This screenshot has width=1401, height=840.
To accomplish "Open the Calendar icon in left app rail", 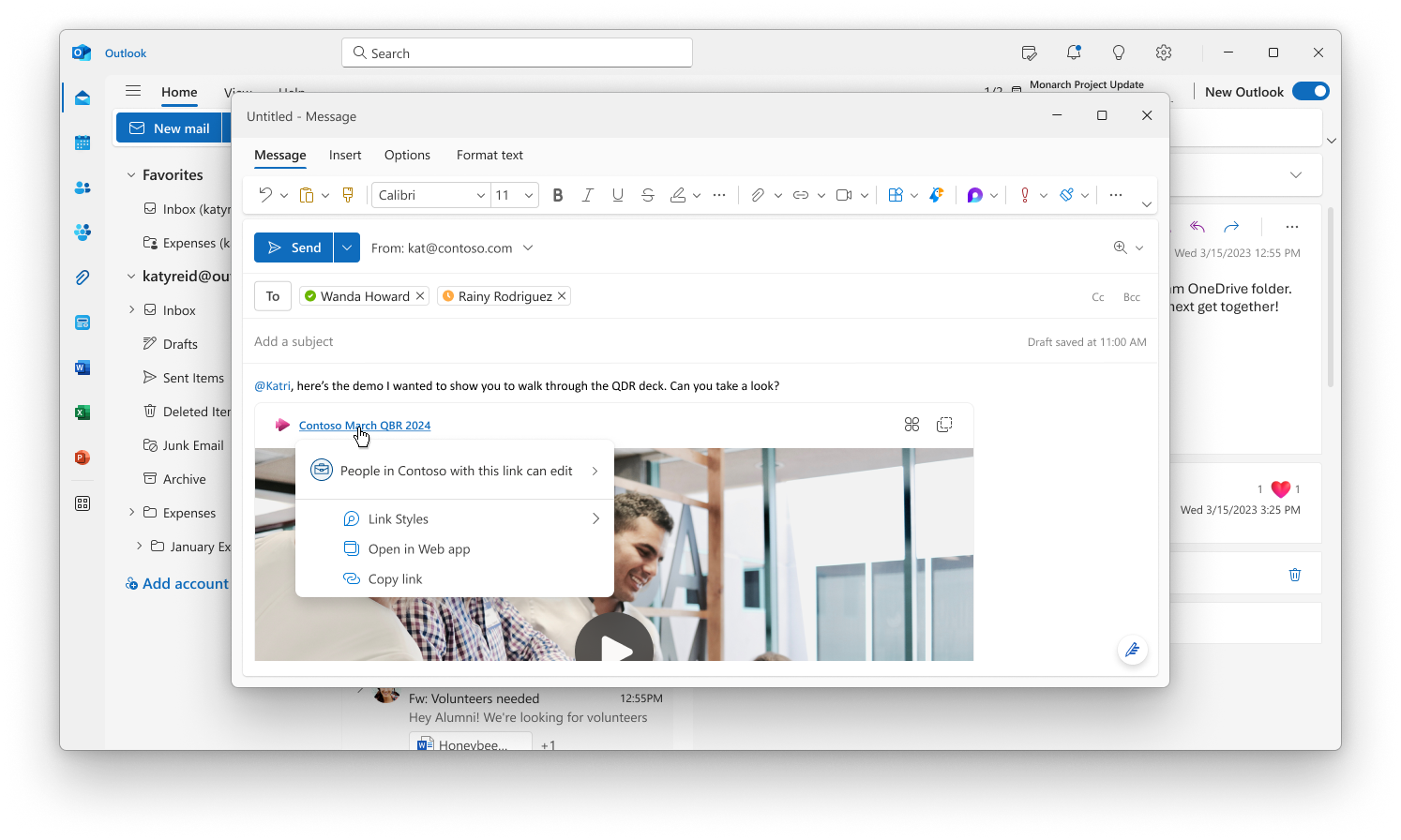I will [83, 142].
